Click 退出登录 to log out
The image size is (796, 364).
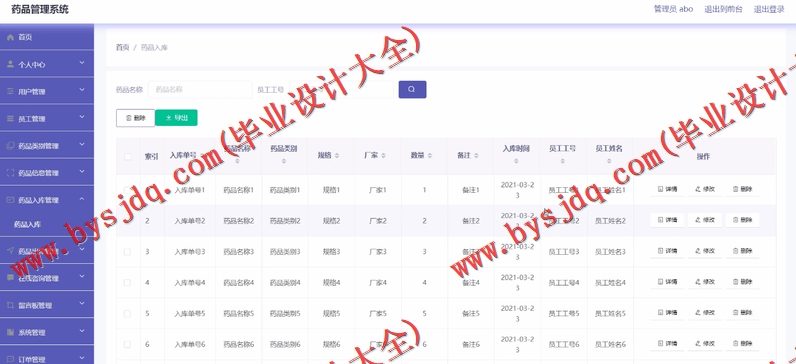pos(769,9)
